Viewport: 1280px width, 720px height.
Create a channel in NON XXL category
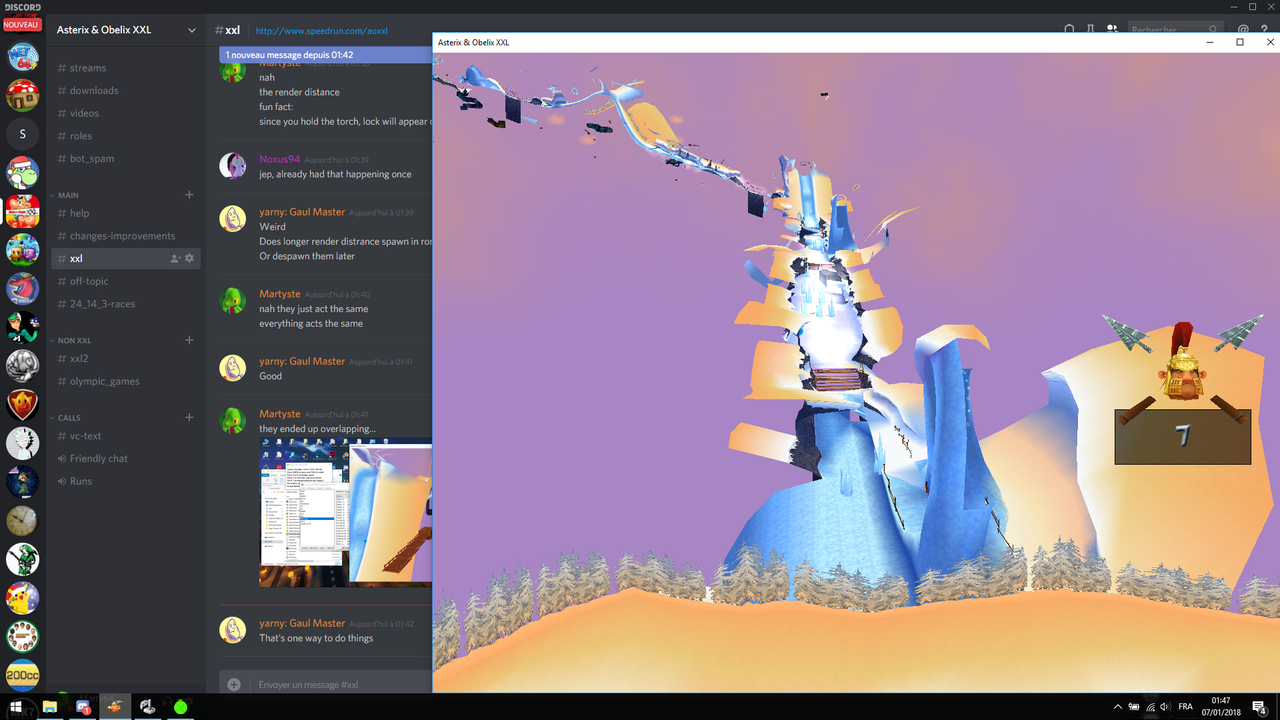tap(189, 341)
